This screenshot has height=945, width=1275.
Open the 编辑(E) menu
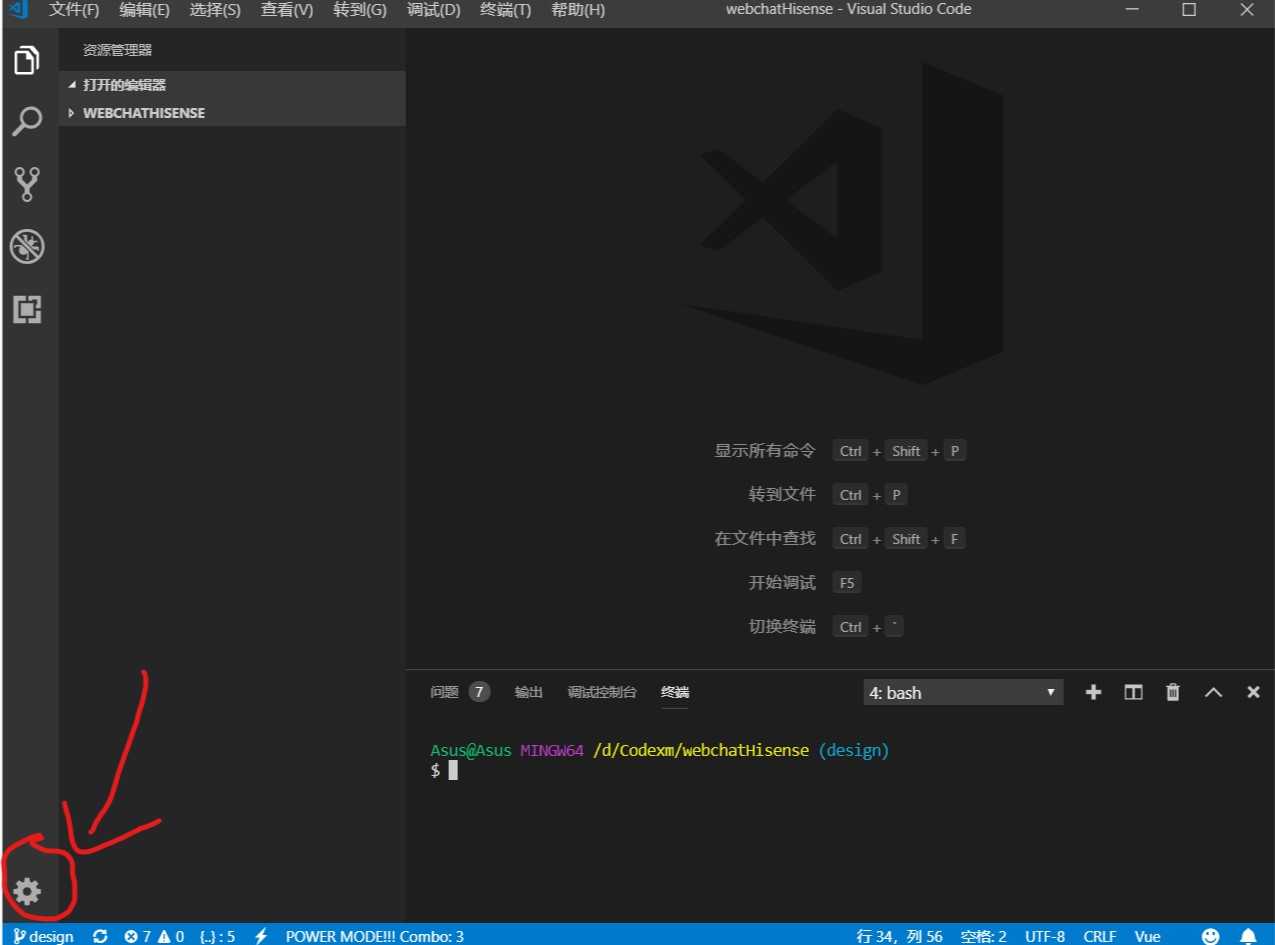pos(144,10)
